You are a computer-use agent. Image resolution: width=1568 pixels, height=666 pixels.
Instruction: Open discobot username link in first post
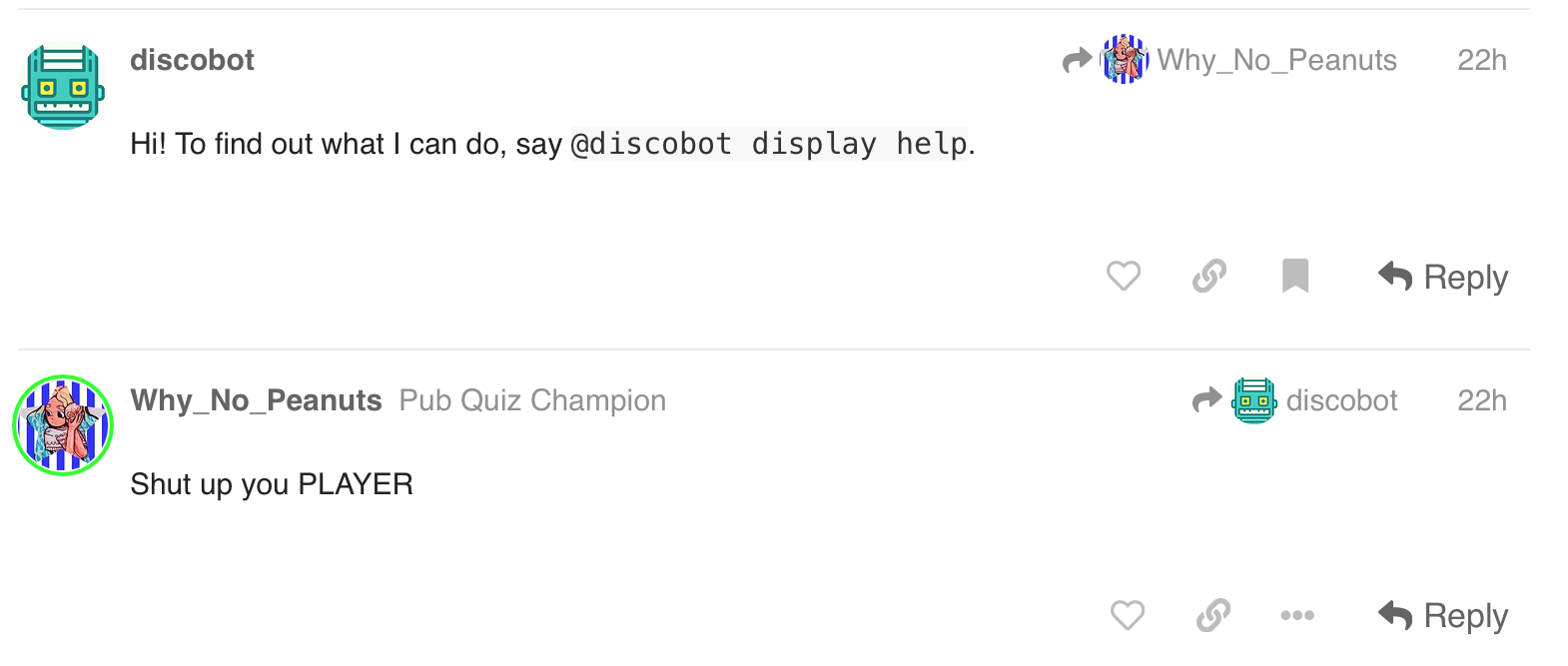192,60
